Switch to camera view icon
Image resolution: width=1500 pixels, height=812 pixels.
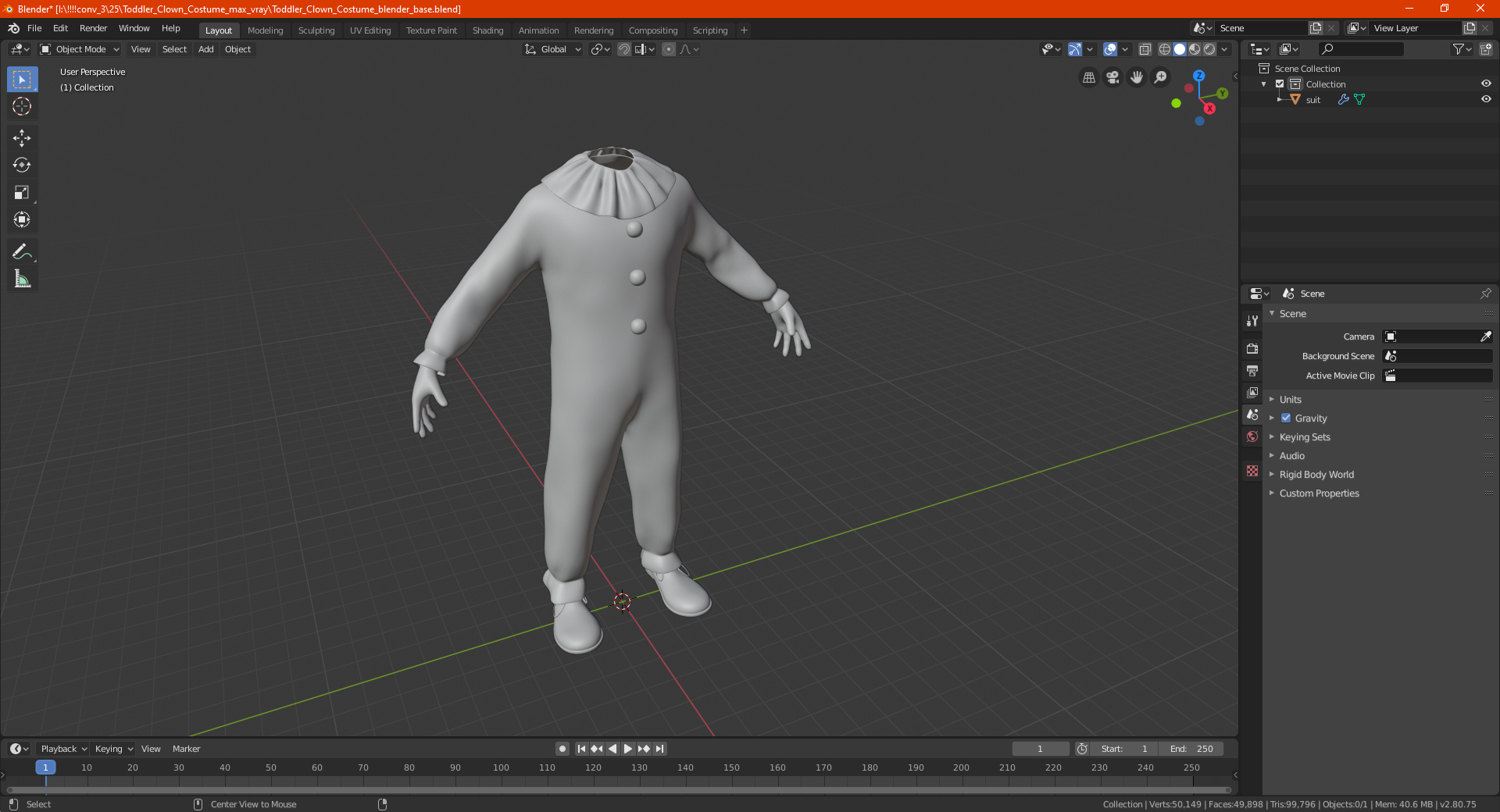click(1112, 77)
